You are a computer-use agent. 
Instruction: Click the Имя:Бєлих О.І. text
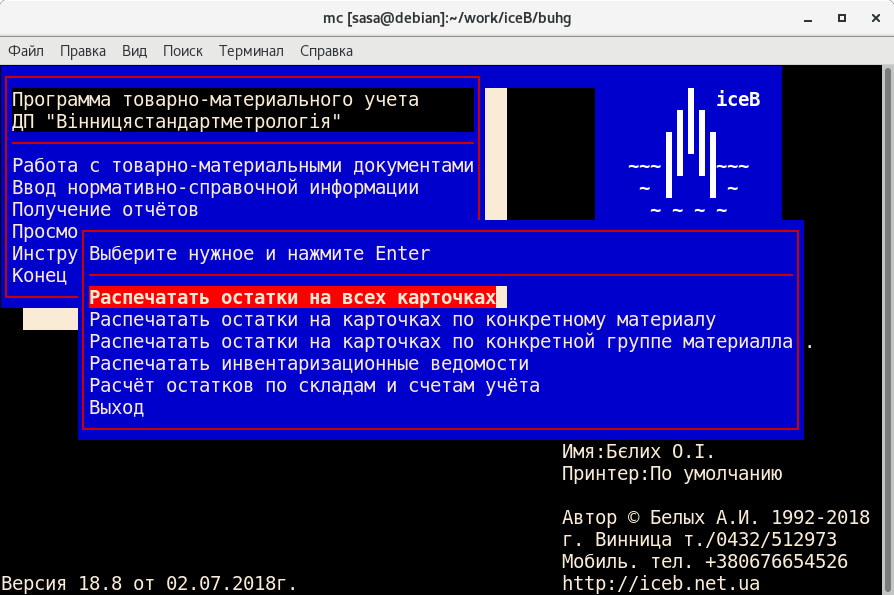pos(639,452)
